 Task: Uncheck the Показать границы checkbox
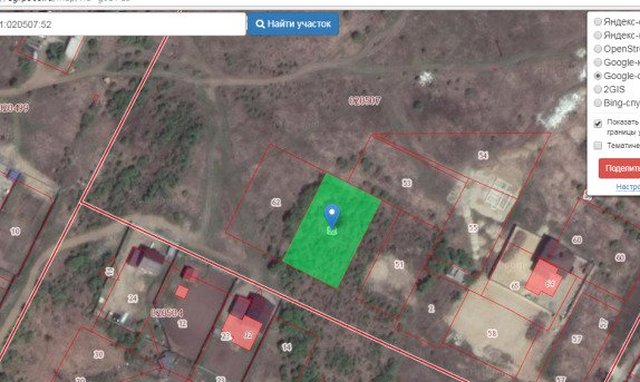(x=598, y=123)
